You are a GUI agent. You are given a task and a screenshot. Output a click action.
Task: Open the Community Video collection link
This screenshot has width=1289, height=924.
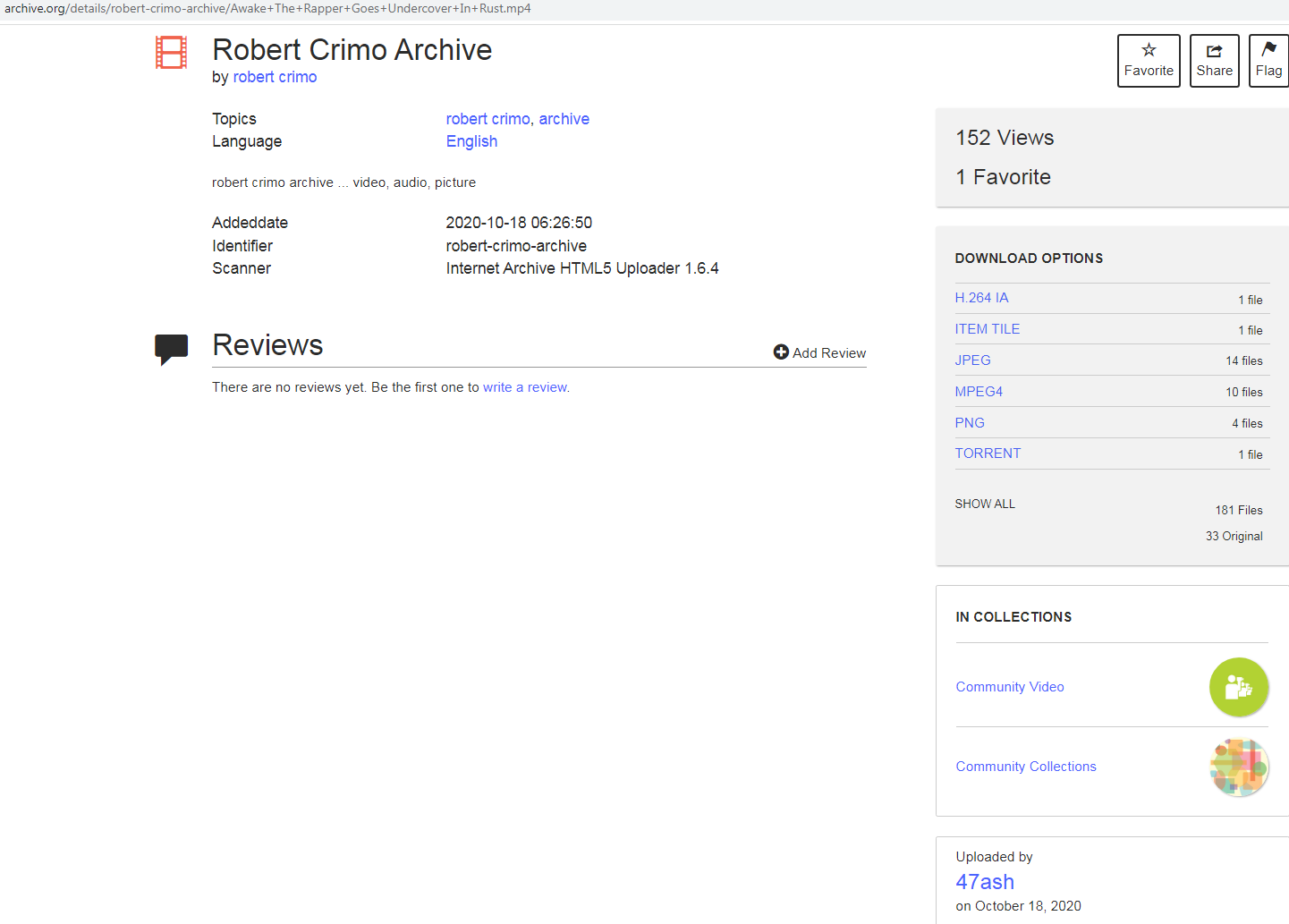click(x=1010, y=687)
